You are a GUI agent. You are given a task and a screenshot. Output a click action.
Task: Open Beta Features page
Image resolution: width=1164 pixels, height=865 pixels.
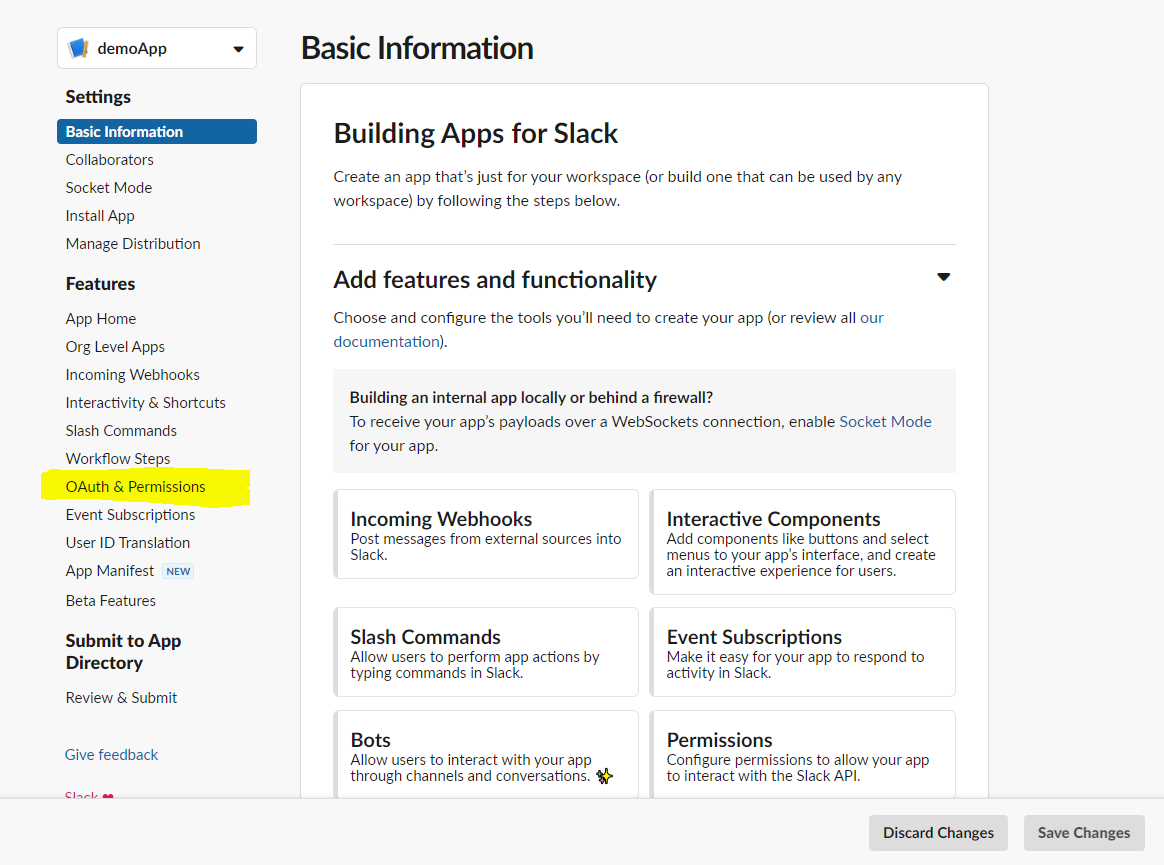tap(111, 601)
